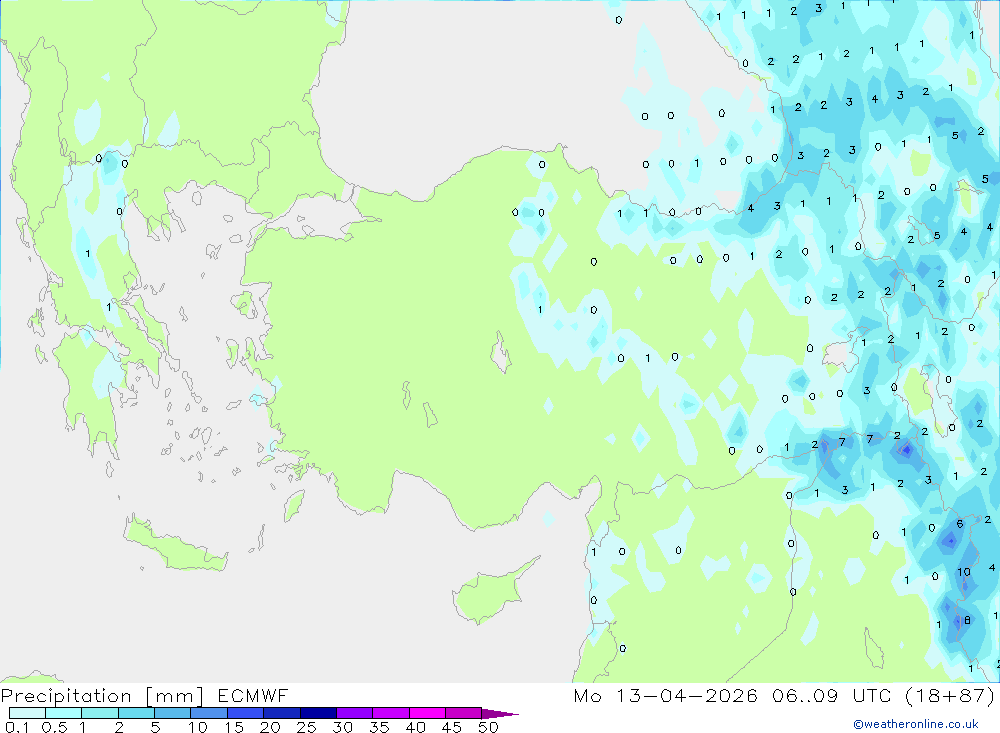
Task: Click the legend scale label '45'
Action: 452,727
